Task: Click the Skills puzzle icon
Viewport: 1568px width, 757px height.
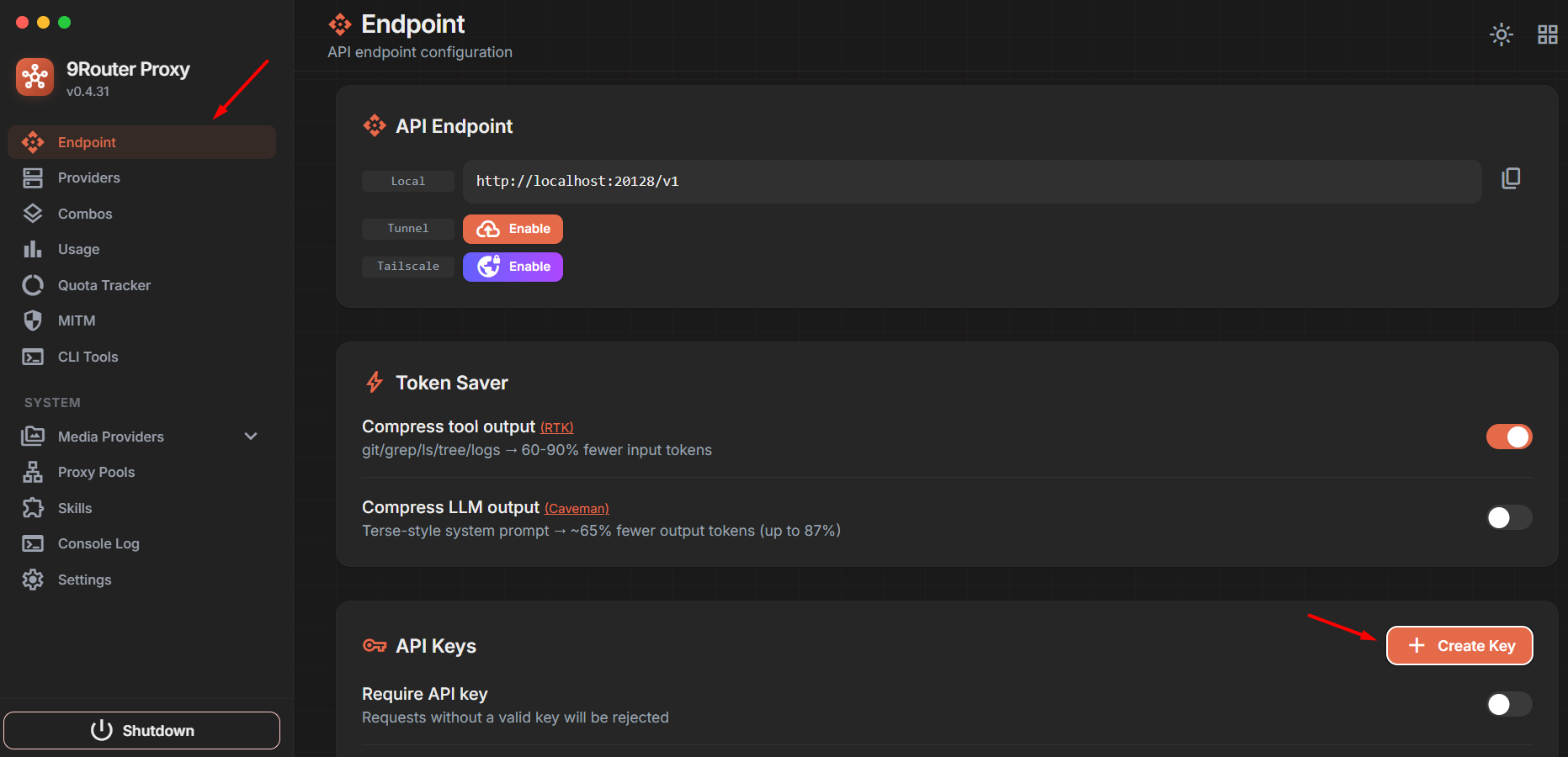Action: pos(33,508)
